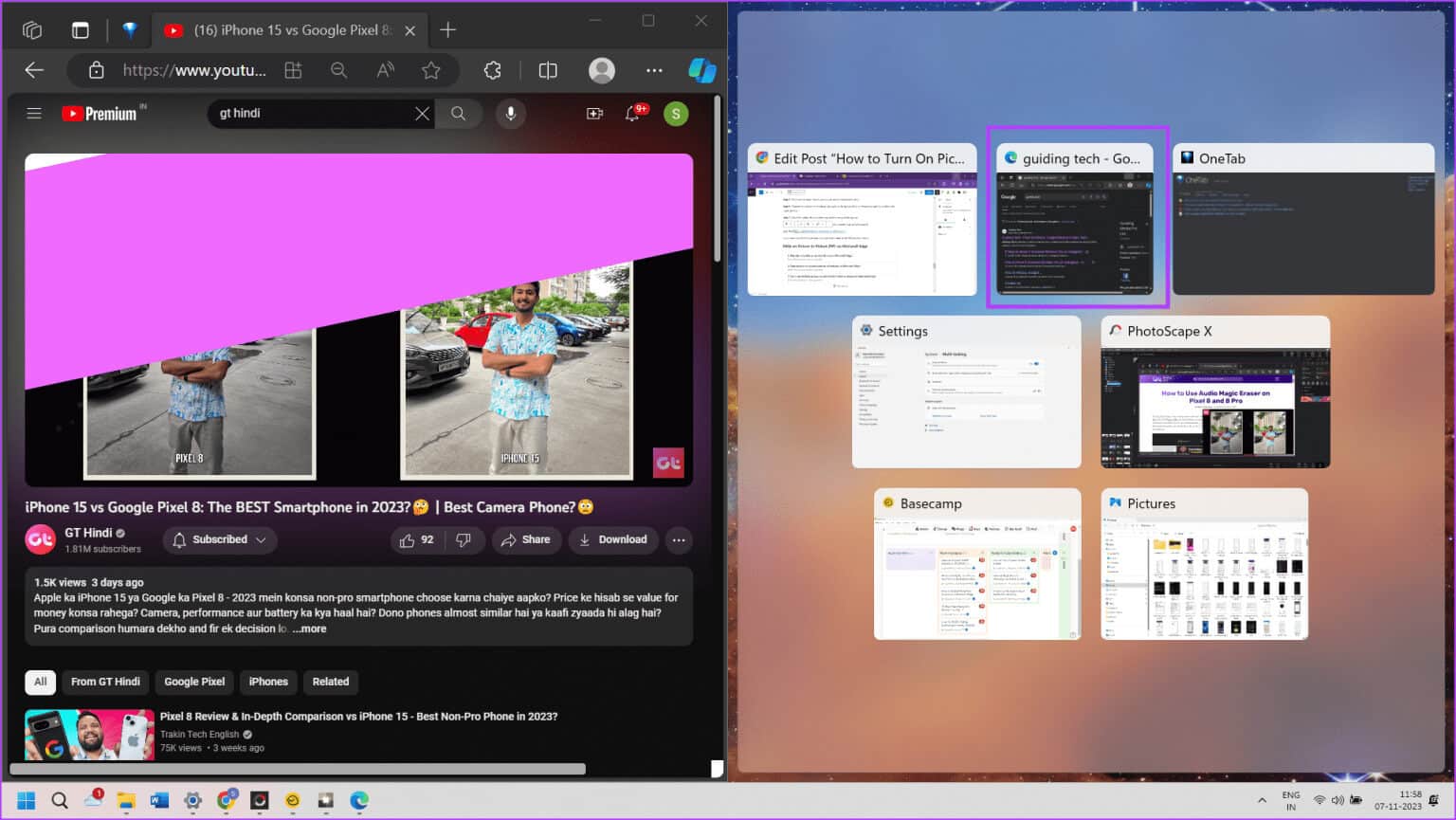Activate Read aloud icon in address bar
The image size is (1456, 820).
tap(385, 70)
